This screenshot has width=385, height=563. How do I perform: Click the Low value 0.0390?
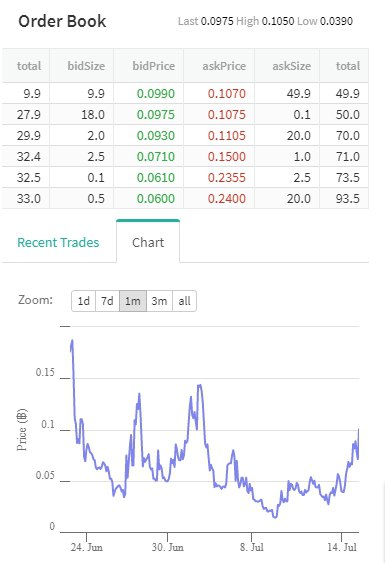click(337, 21)
